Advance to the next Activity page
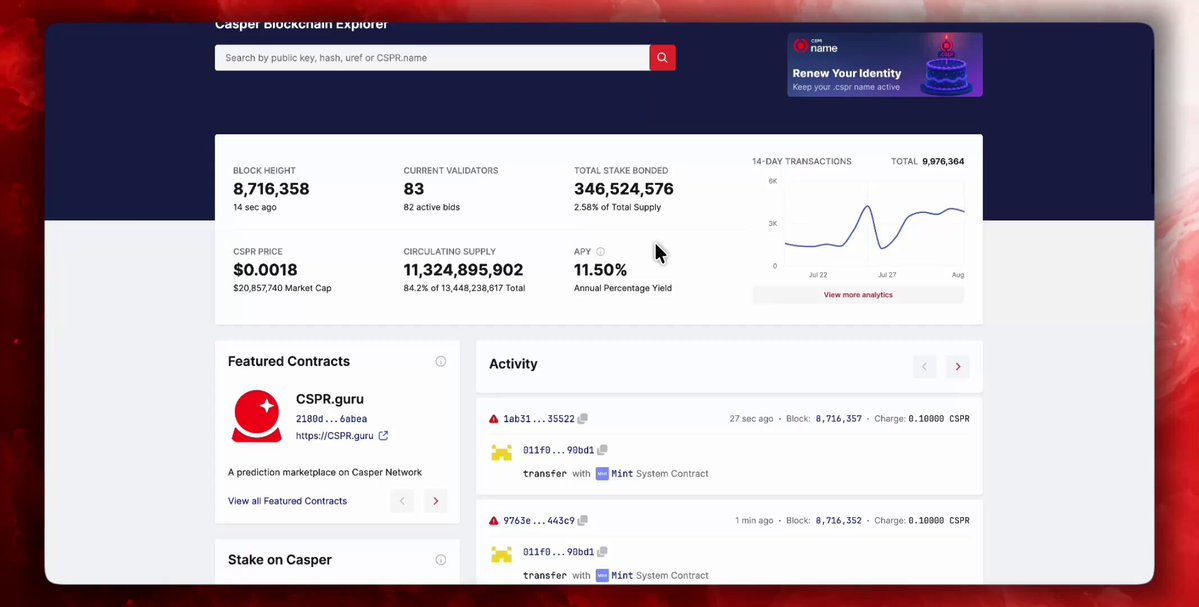Screen dimensions: 1199x607 pos(957,366)
